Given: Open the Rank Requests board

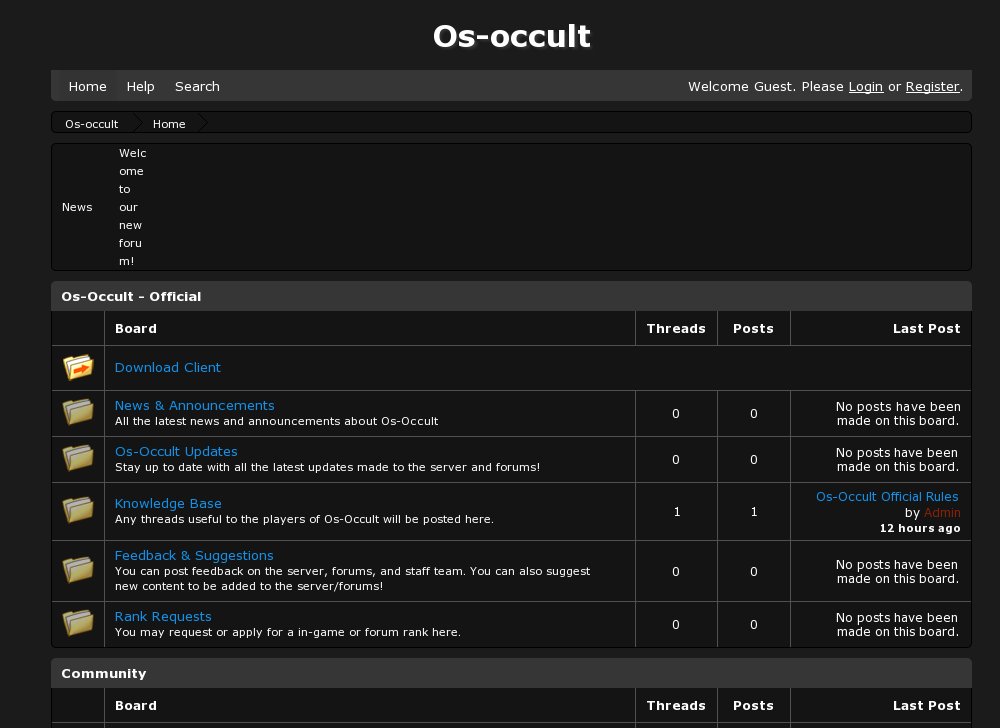Looking at the screenshot, I should pos(163,616).
